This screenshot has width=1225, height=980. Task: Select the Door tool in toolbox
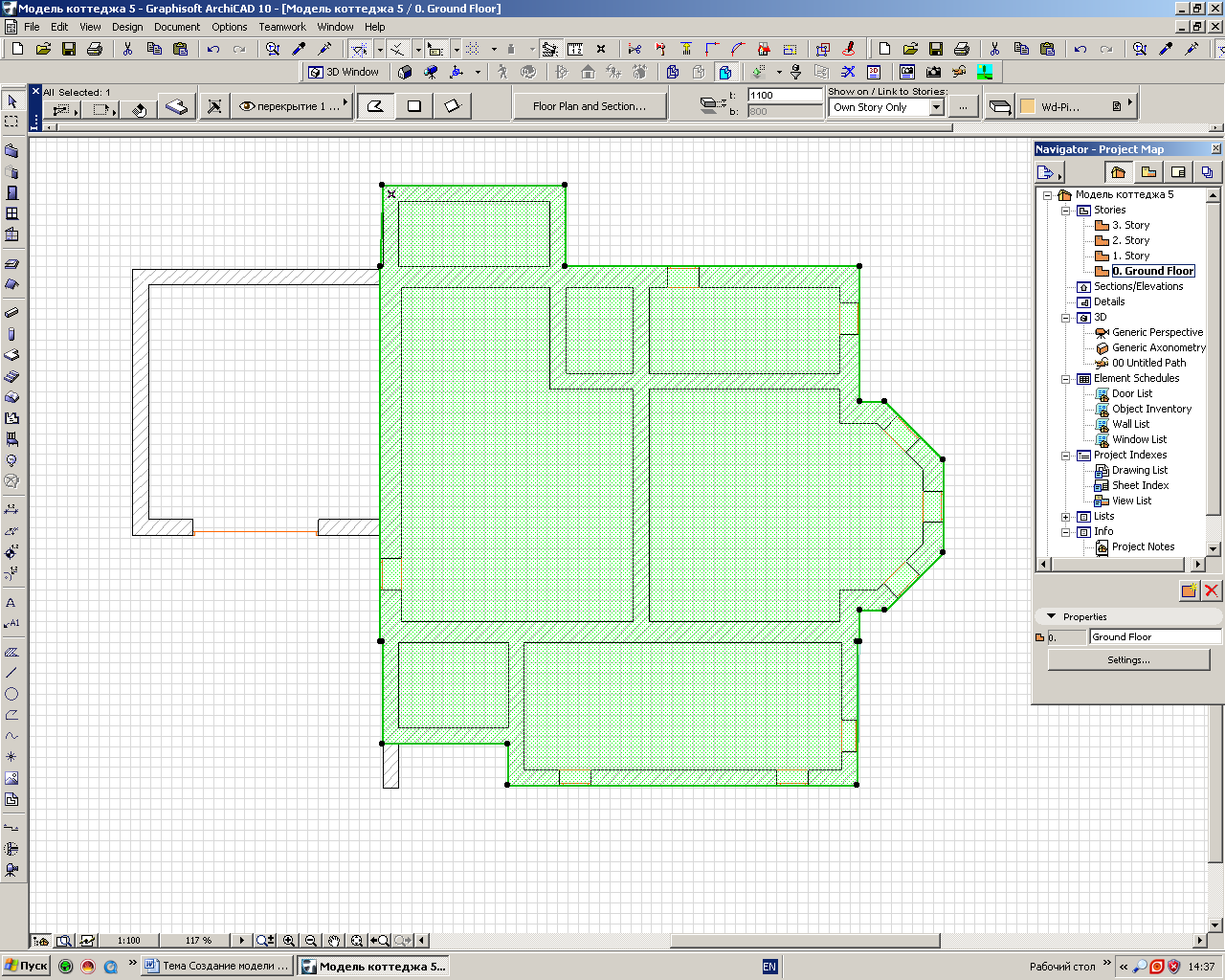pos(11,192)
